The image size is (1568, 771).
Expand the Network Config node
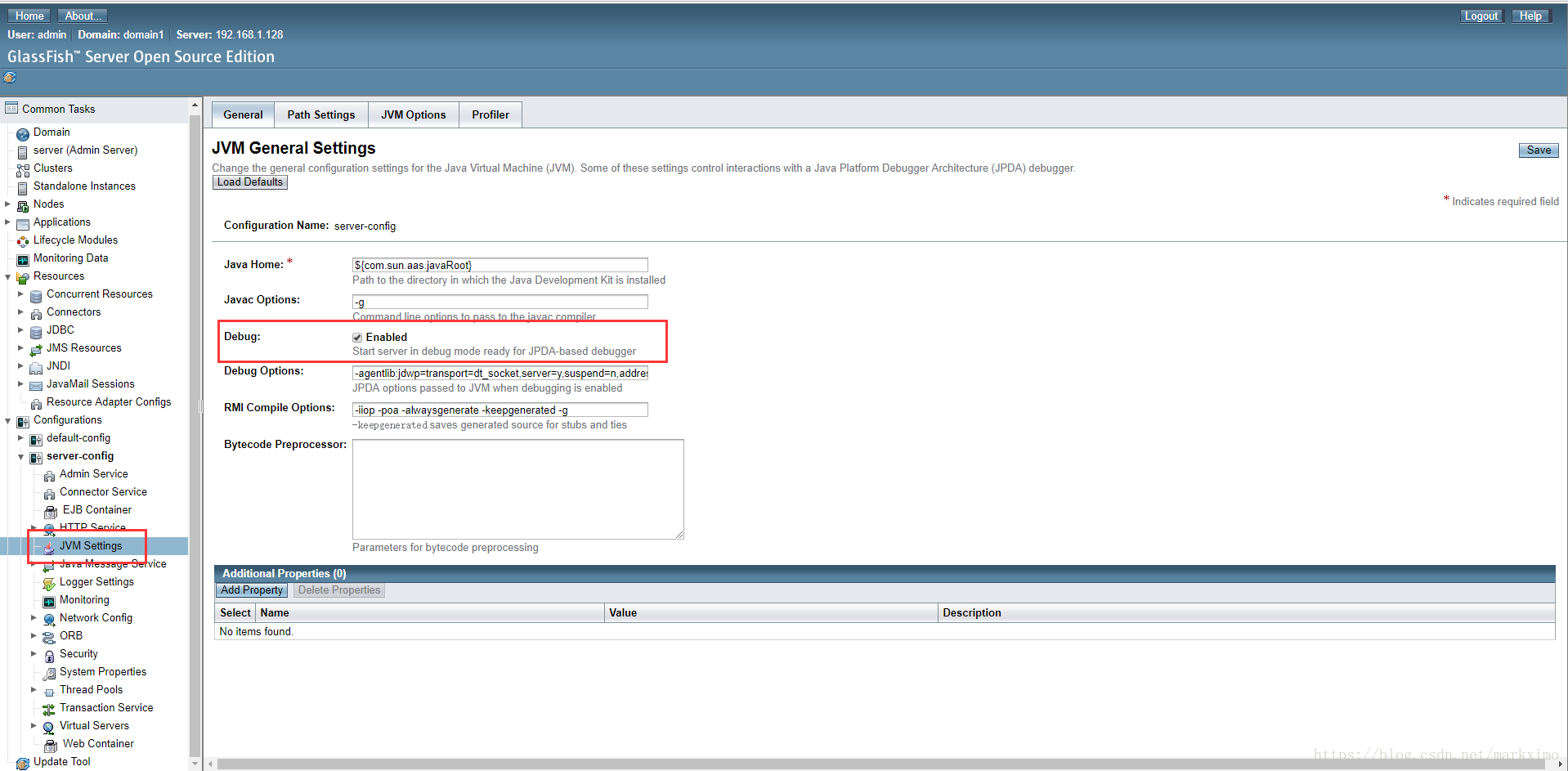(x=34, y=618)
